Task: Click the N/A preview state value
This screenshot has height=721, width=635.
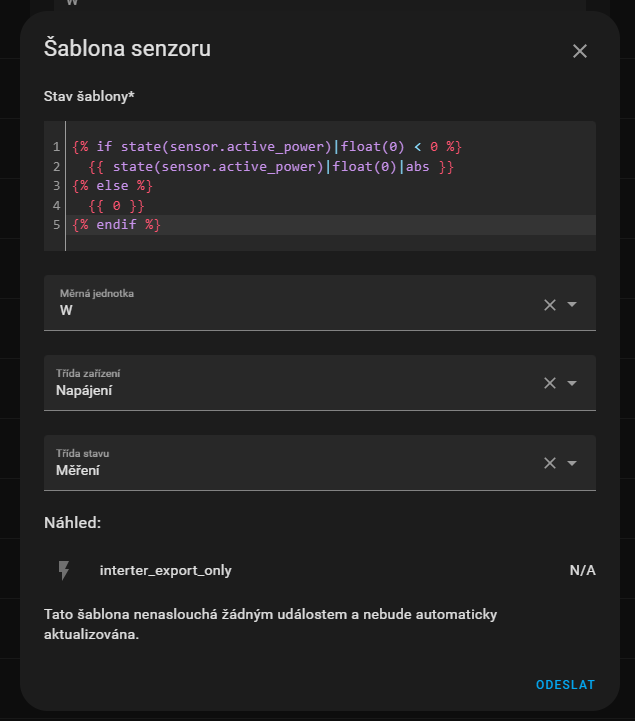Action: click(x=582, y=570)
